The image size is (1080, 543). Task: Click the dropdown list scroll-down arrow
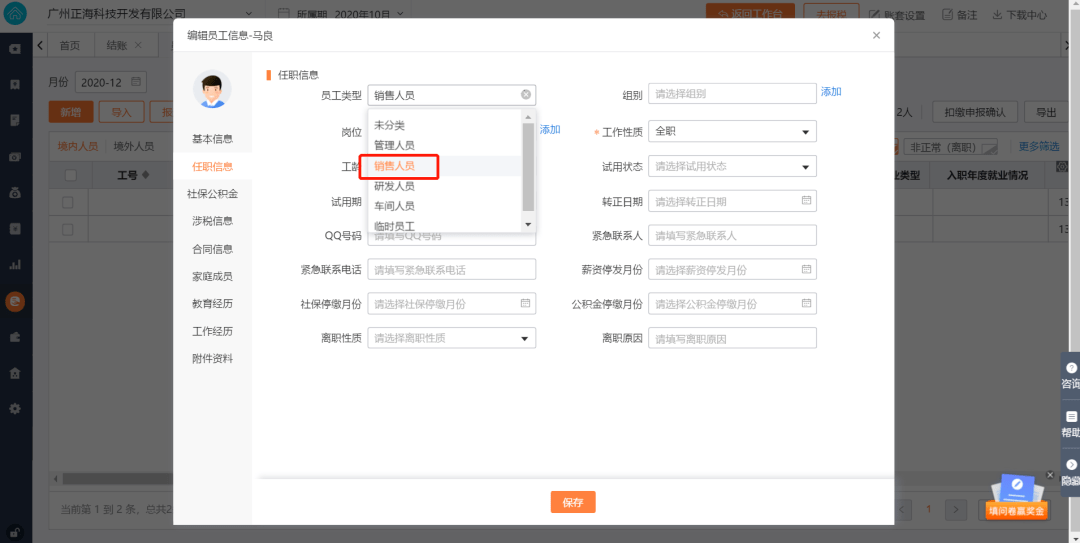528,225
